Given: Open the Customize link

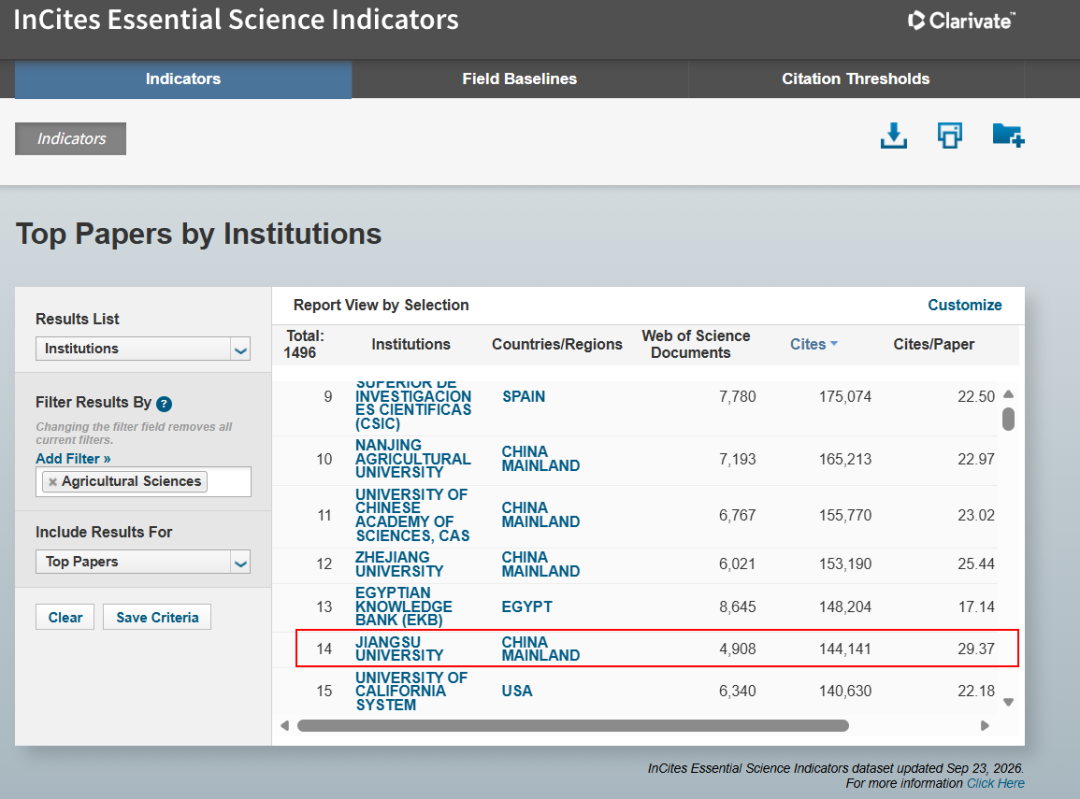Looking at the screenshot, I should point(964,305).
